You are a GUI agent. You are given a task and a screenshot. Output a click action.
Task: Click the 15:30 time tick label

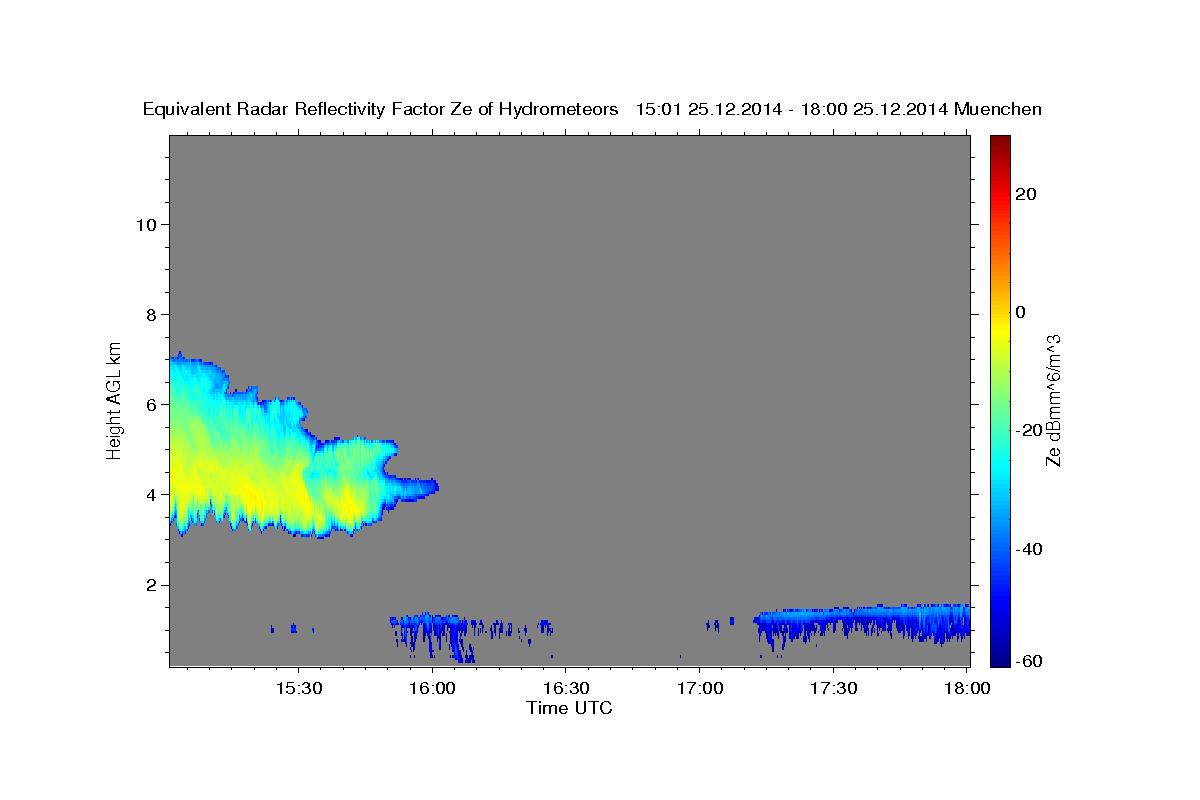(297, 688)
